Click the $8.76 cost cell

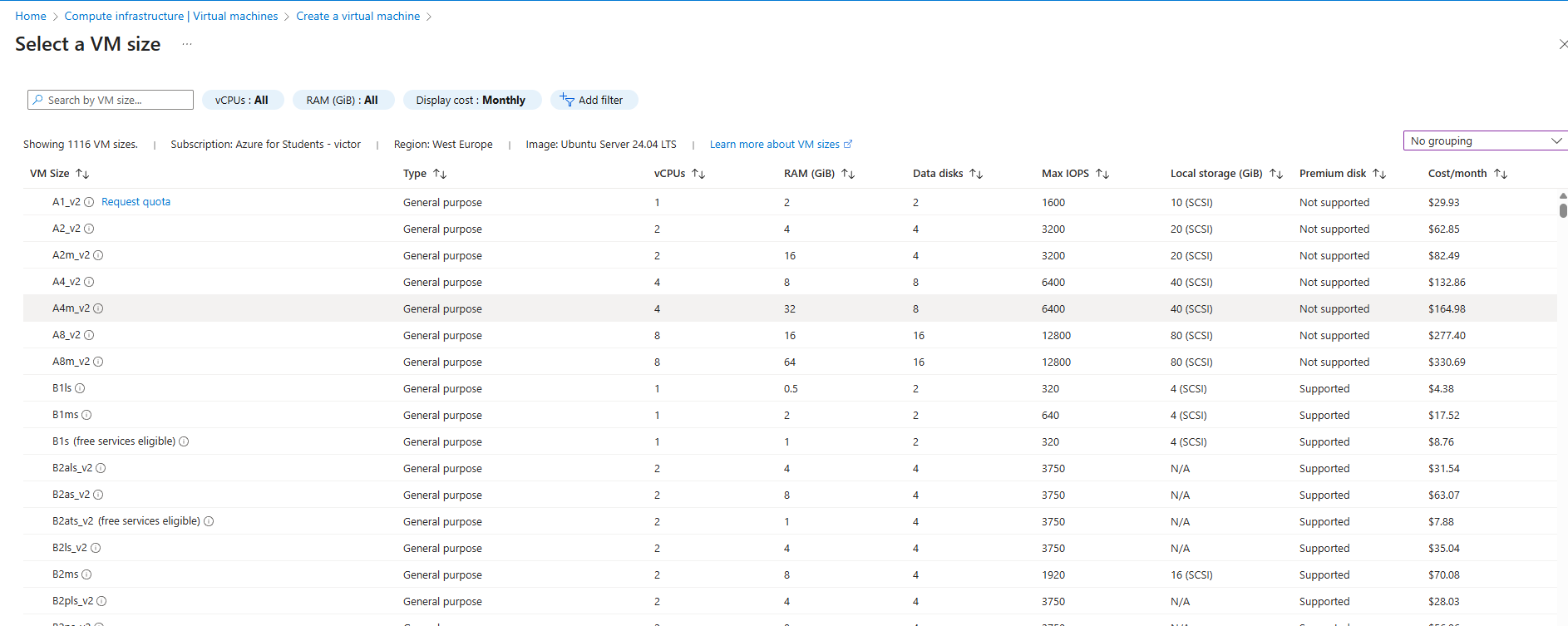pyautogui.click(x=1441, y=441)
